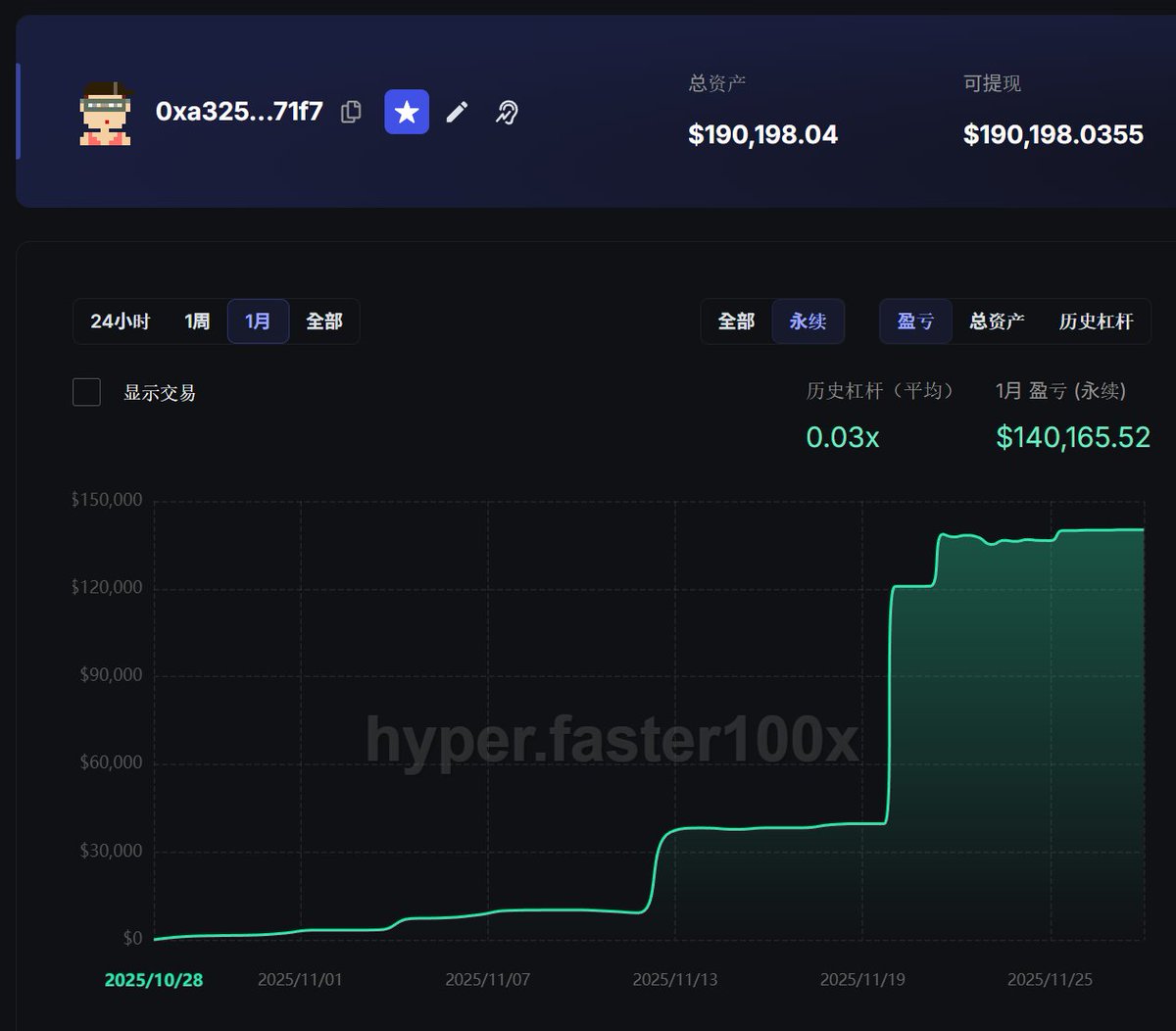Viewport: 1176px width, 1031px height.
Task: Click the green 2025/10/28 date label
Action: click(x=154, y=978)
